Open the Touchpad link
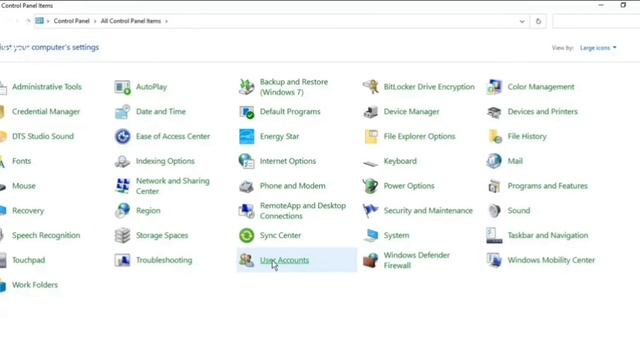 (28, 260)
